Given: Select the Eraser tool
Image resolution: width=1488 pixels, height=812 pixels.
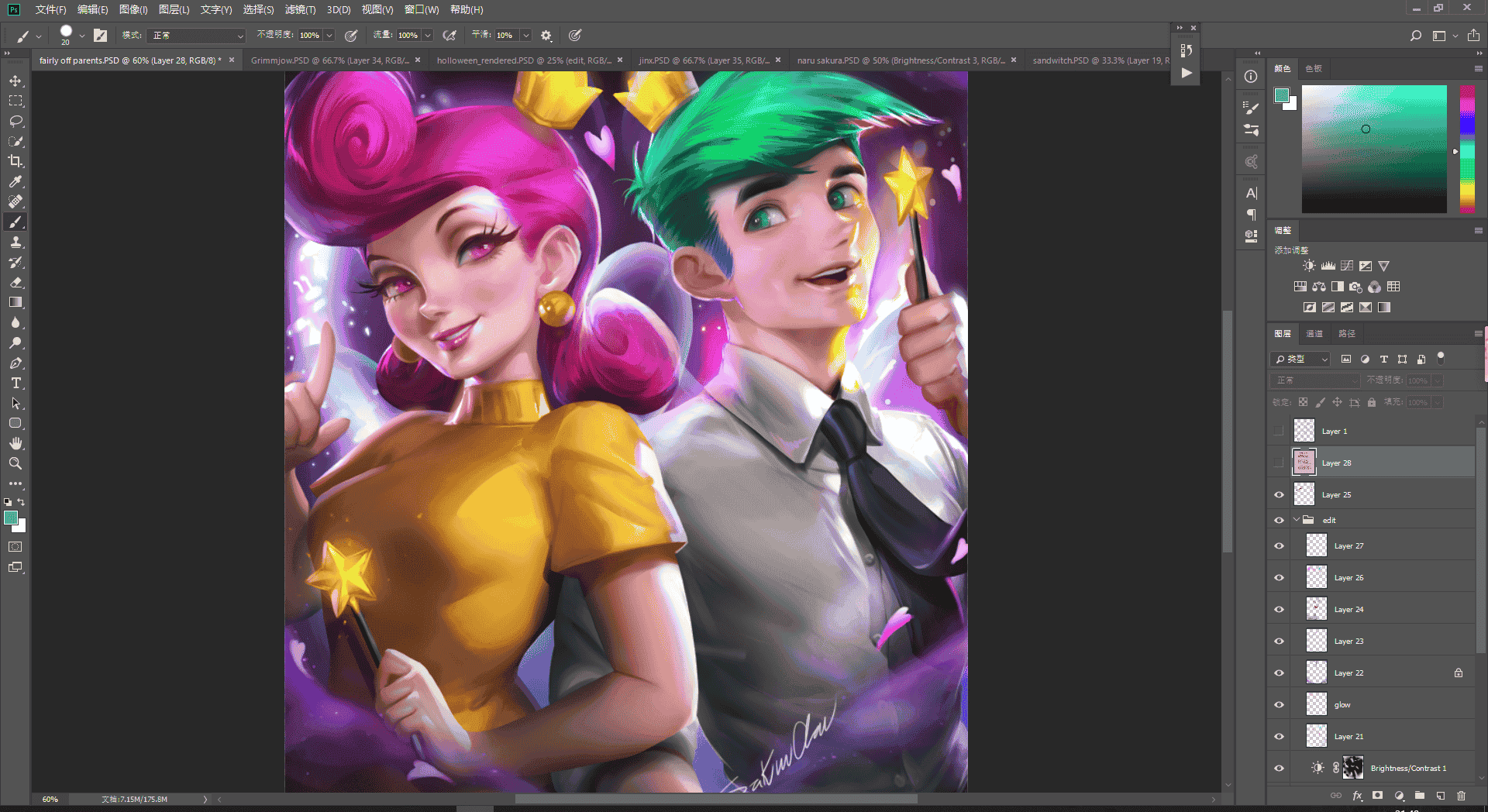Looking at the screenshot, I should [15, 282].
